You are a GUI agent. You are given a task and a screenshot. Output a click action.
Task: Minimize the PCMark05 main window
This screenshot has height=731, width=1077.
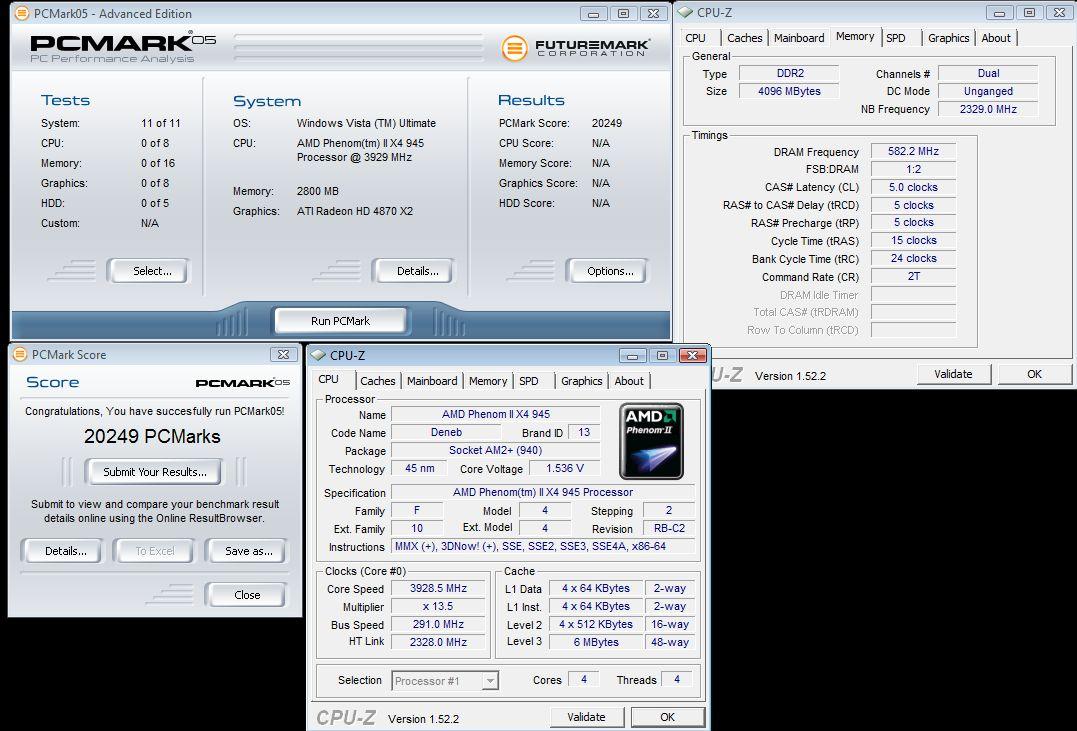pos(593,13)
